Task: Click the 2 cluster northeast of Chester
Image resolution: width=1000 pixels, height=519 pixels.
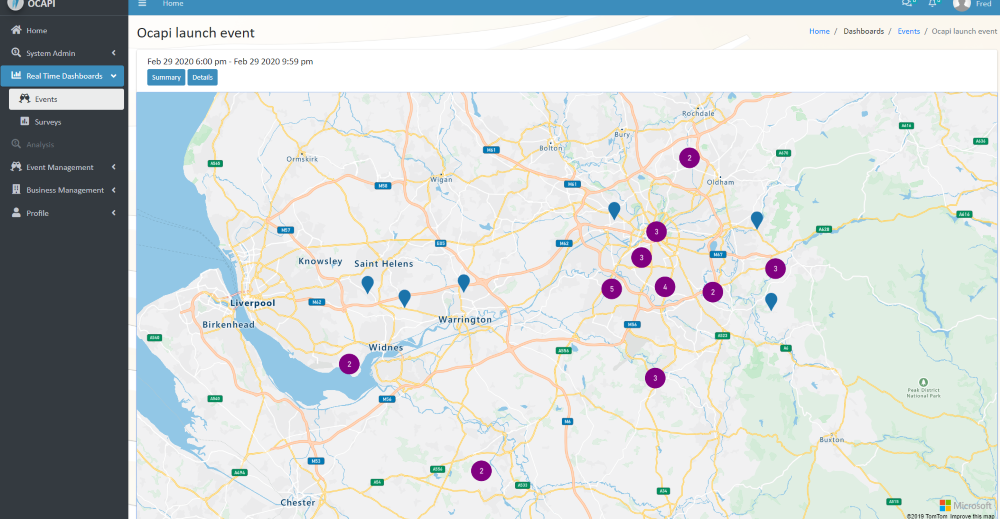Action: pos(482,471)
